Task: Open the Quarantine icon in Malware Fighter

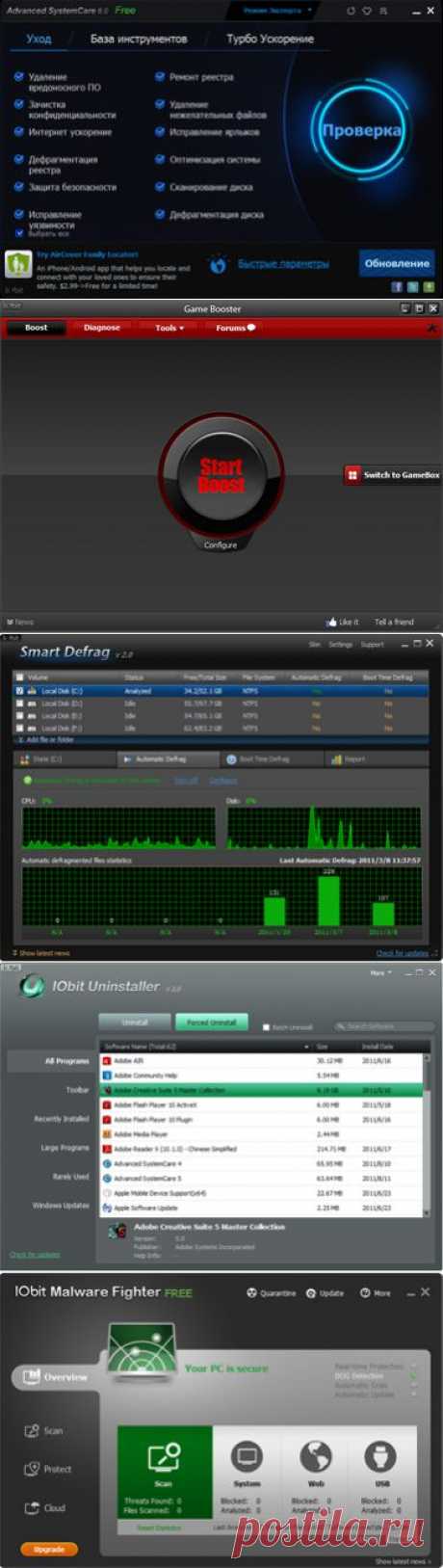Action: (x=251, y=1292)
